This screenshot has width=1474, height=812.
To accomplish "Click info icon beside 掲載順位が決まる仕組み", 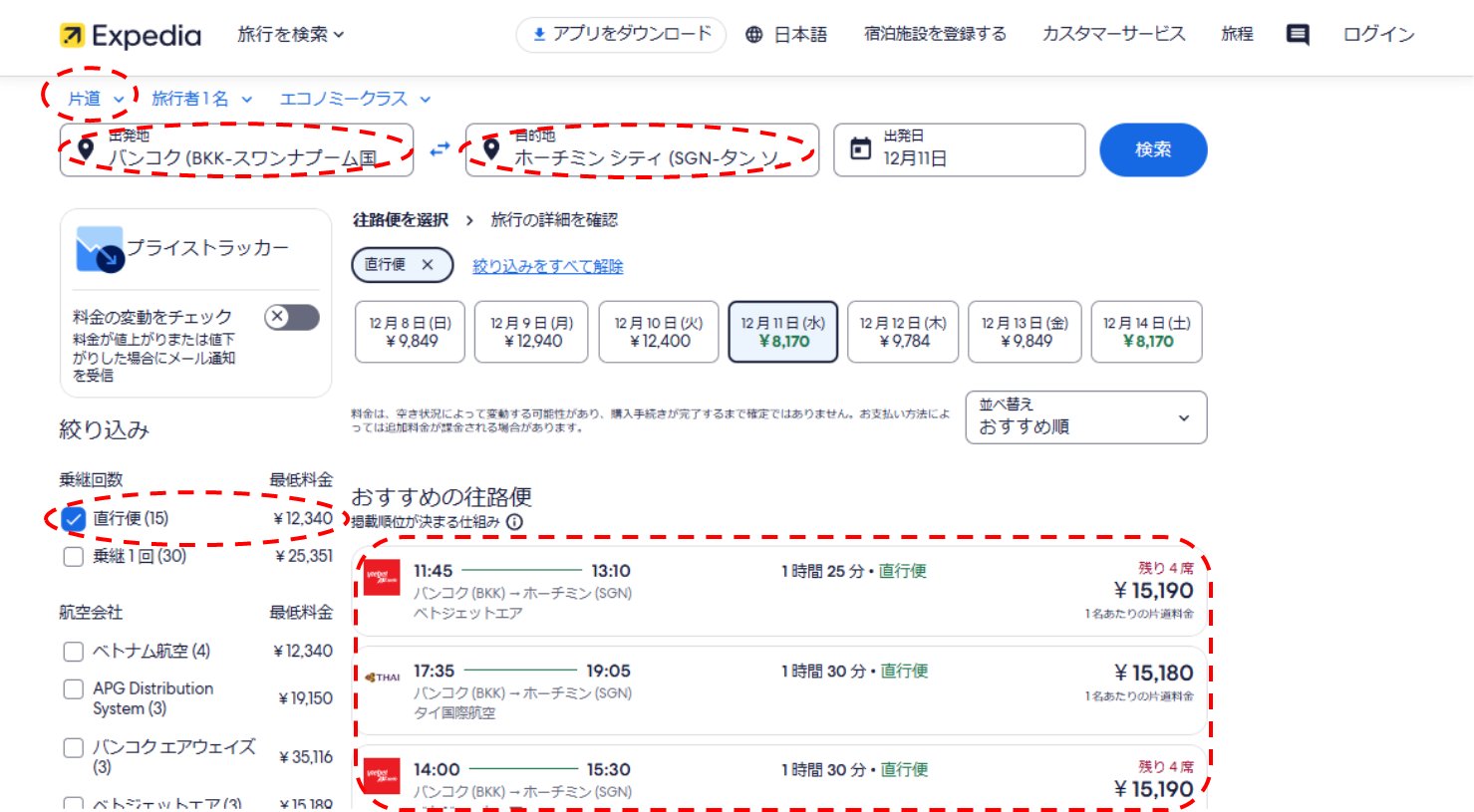I will [514, 522].
